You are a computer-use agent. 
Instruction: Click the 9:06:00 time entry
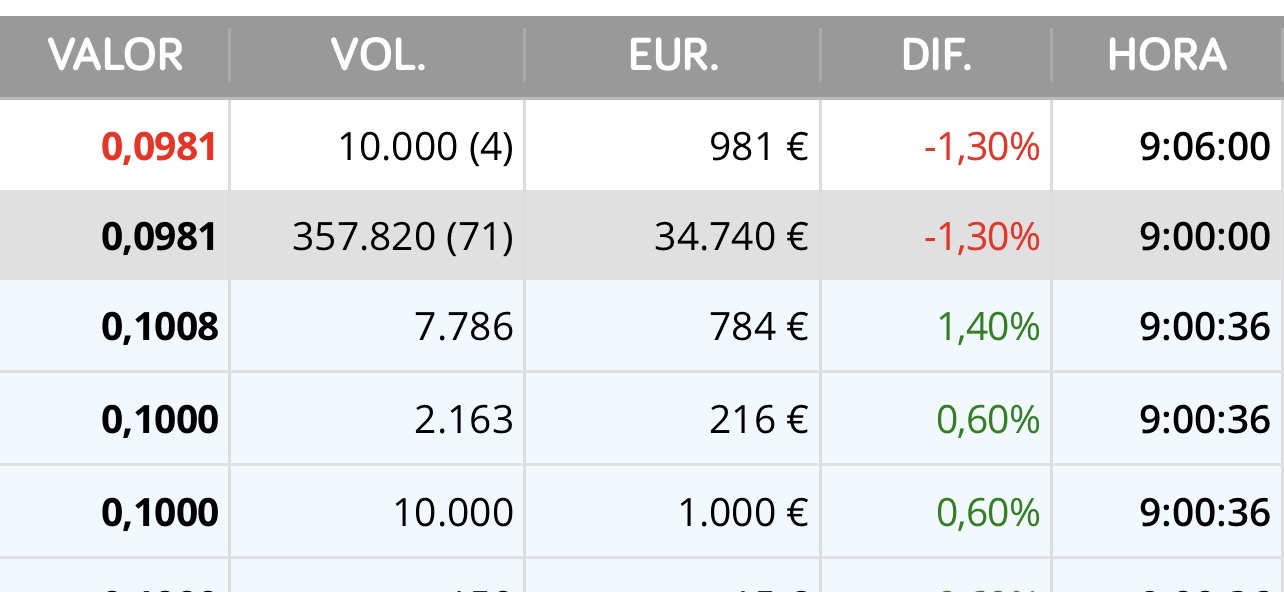pos(1205,147)
